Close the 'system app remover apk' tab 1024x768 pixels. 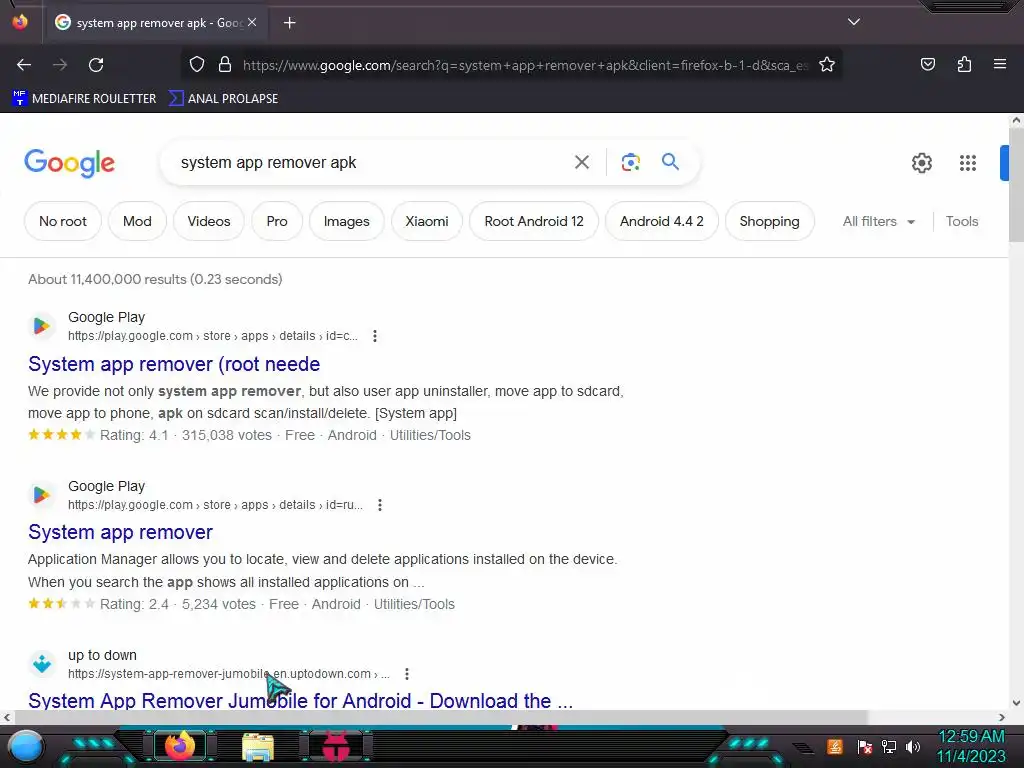coord(252,22)
